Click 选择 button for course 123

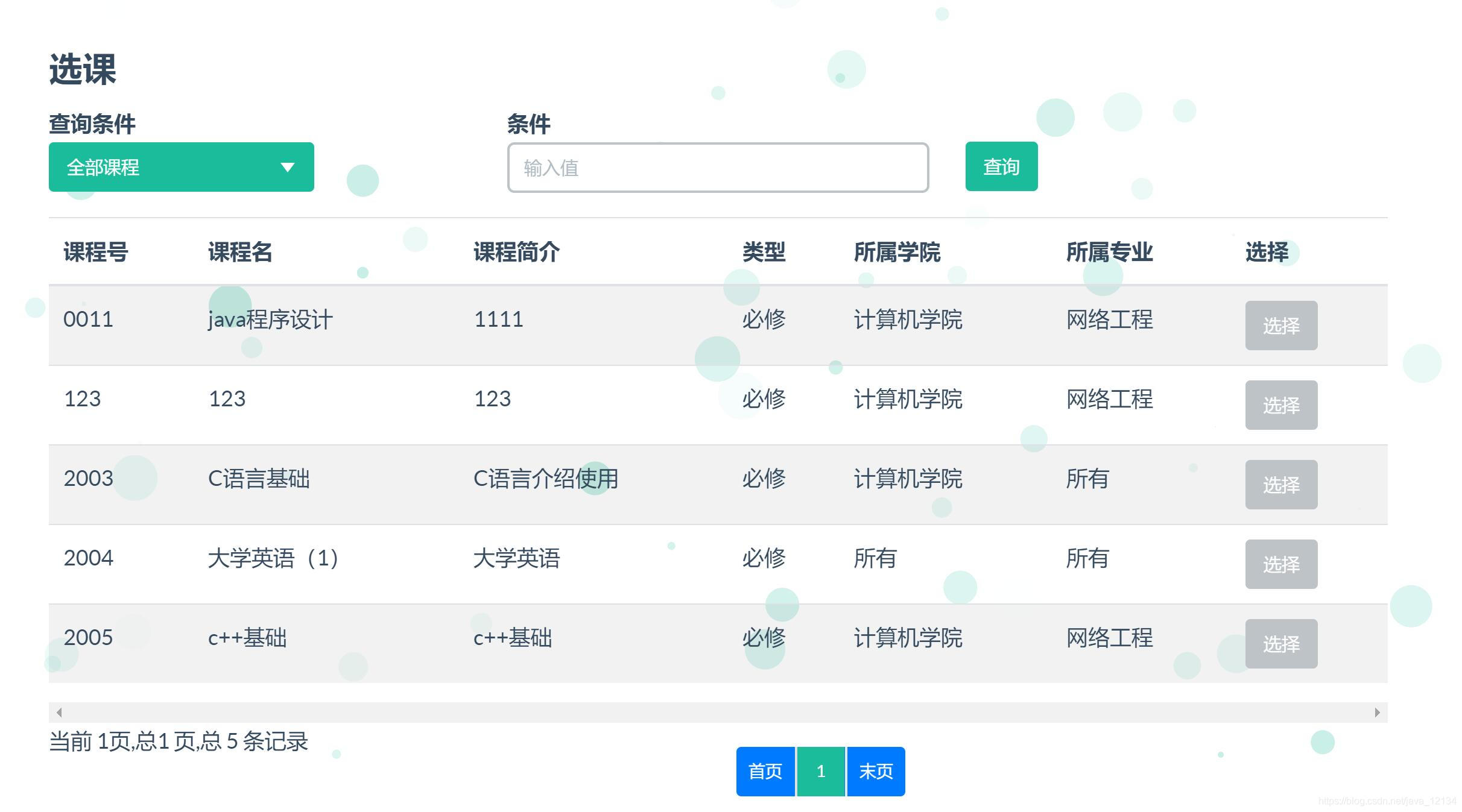pyautogui.click(x=1281, y=405)
